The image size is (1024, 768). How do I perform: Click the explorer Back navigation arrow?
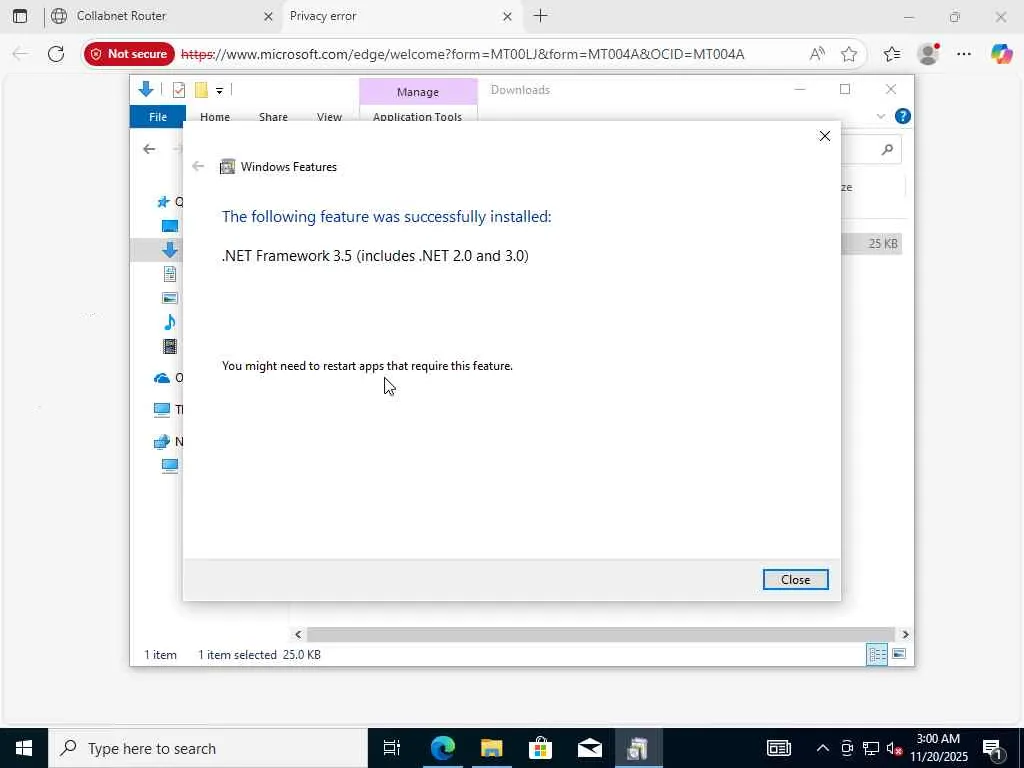click(x=149, y=149)
